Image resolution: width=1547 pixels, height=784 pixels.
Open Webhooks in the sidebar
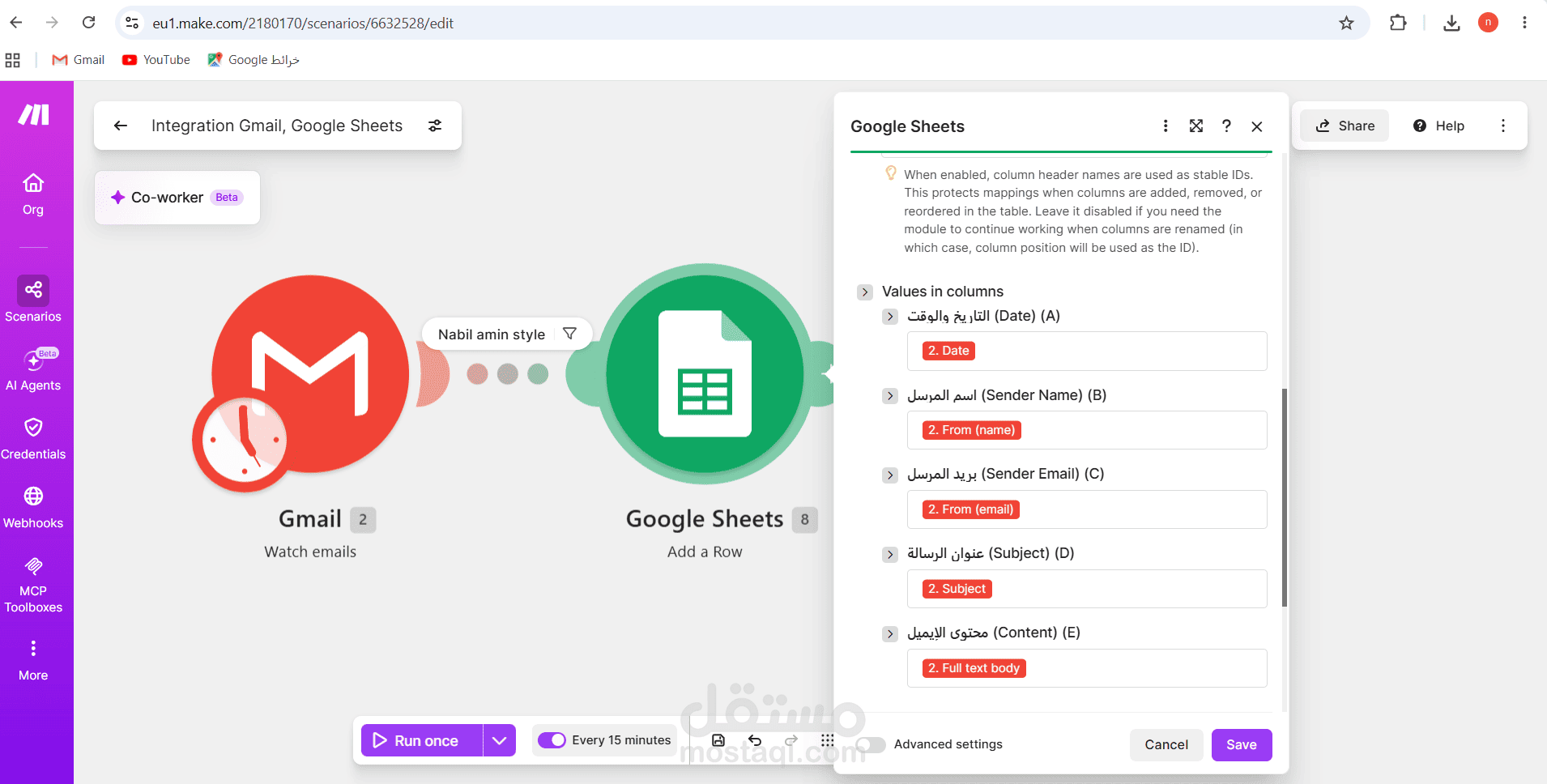[x=33, y=508]
